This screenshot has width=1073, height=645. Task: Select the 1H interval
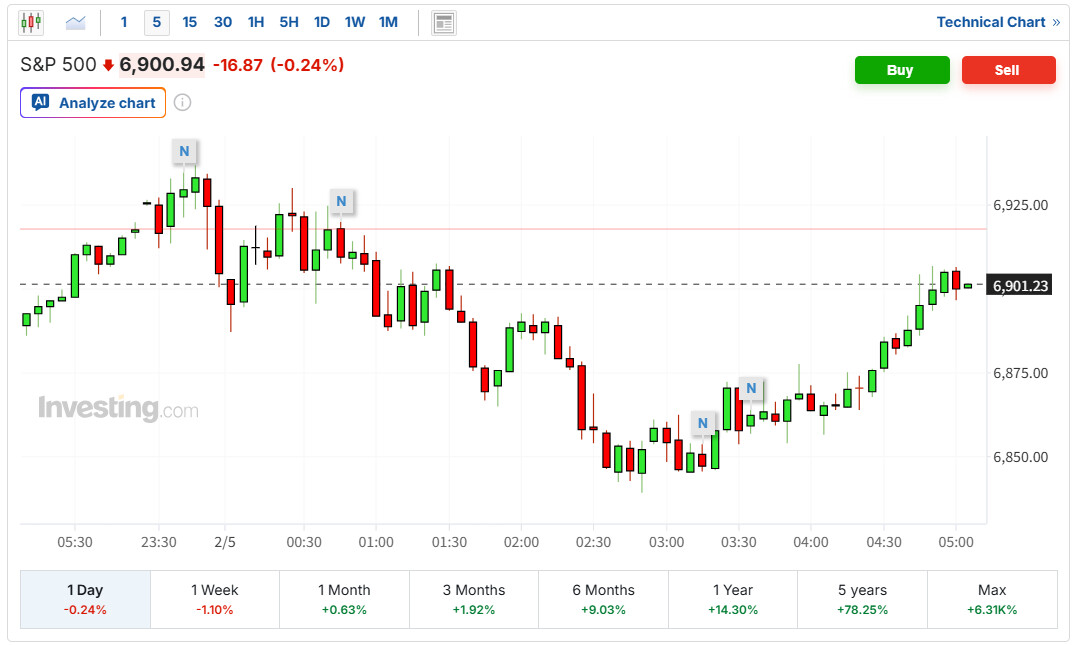(x=256, y=22)
